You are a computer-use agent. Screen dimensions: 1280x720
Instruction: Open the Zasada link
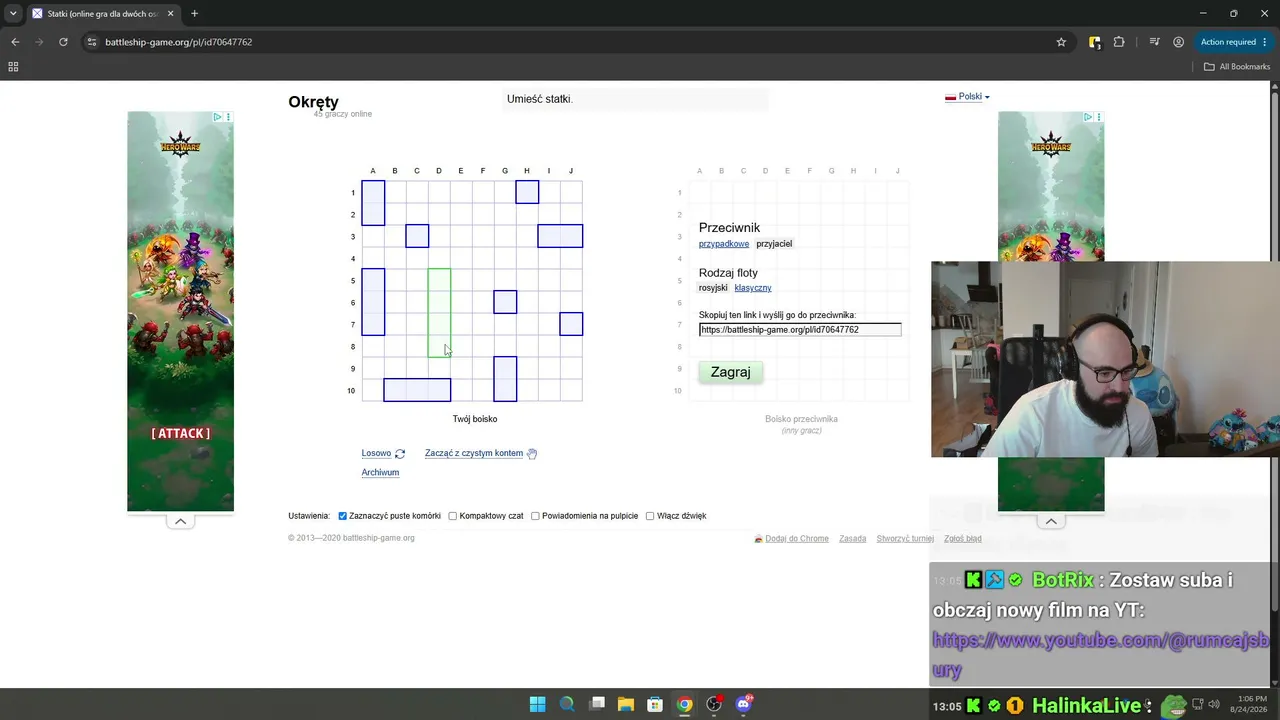(x=853, y=539)
